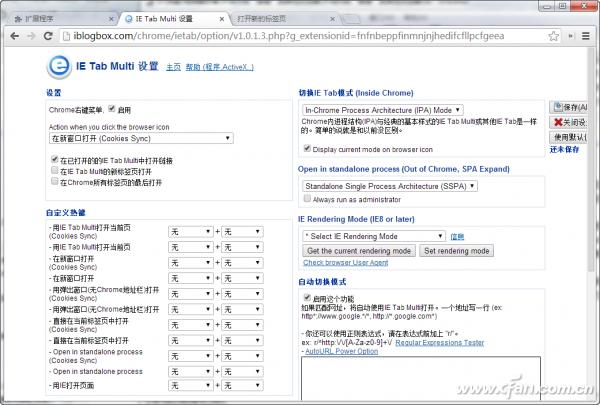Screen dimensions: 600x405
Task: Open first dropdown for 直接在当前标签页中打开 row
Action: (x=191, y=341)
